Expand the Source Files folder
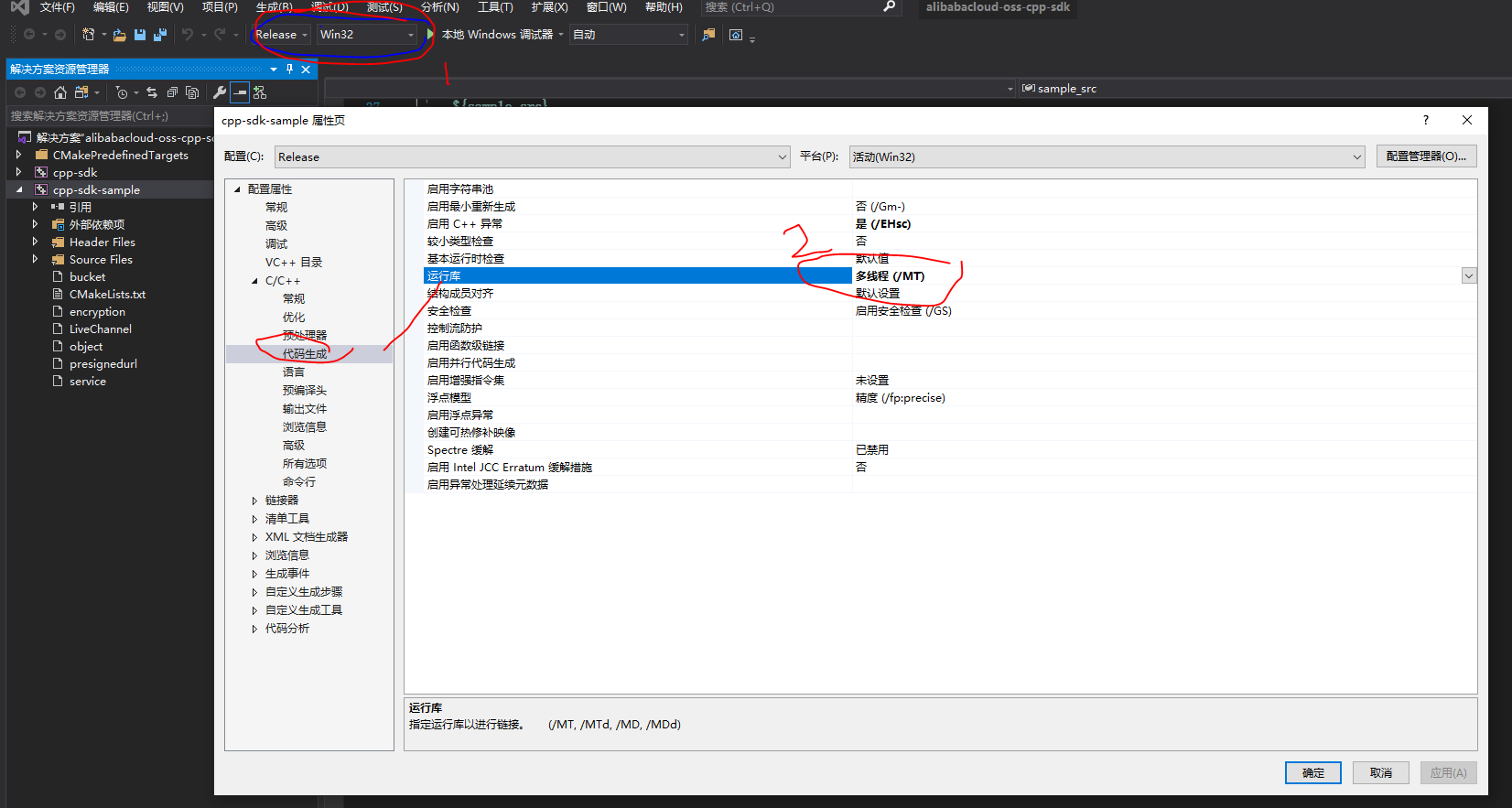 click(35, 260)
